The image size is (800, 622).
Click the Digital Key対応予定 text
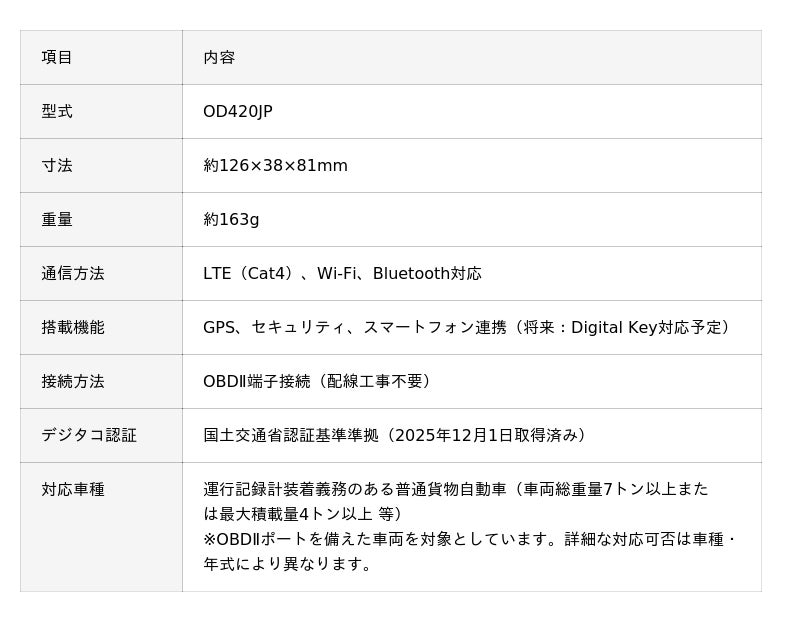click(648, 328)
